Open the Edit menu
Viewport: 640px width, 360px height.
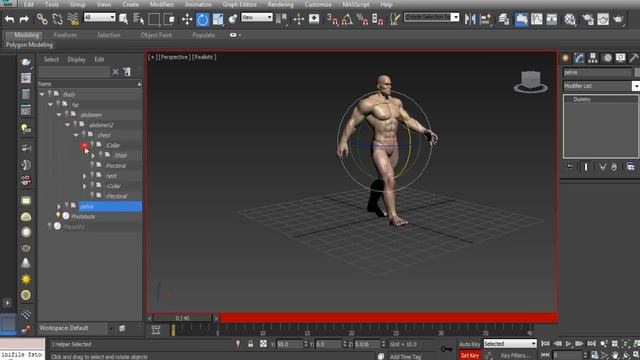(29, 4)
